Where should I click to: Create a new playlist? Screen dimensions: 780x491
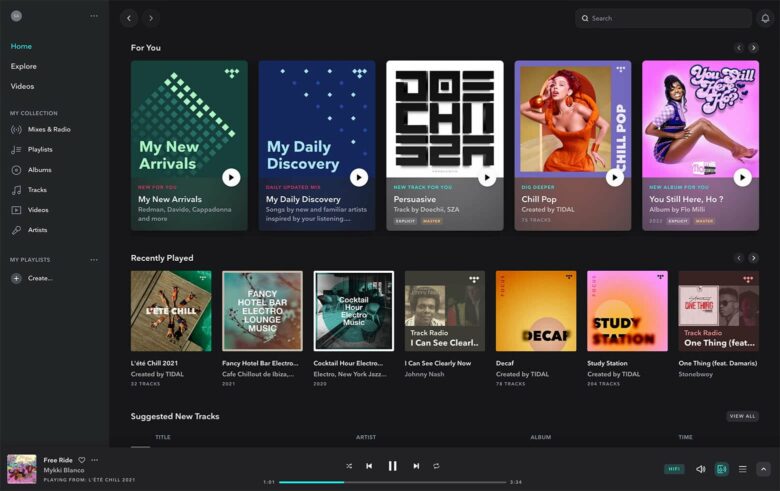click(x=32, y=278)
